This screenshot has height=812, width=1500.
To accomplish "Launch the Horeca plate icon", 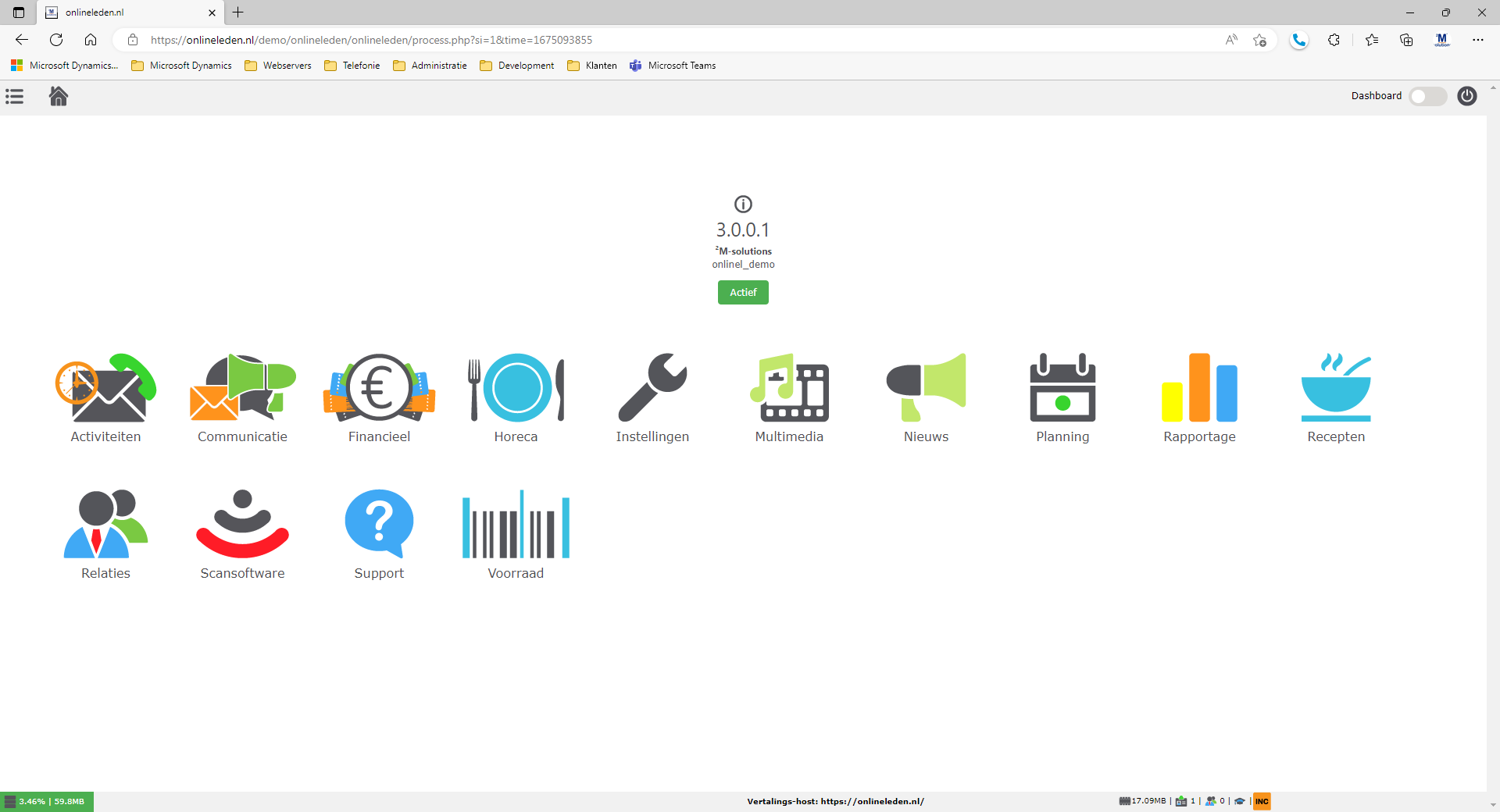I will coord(516,388).
